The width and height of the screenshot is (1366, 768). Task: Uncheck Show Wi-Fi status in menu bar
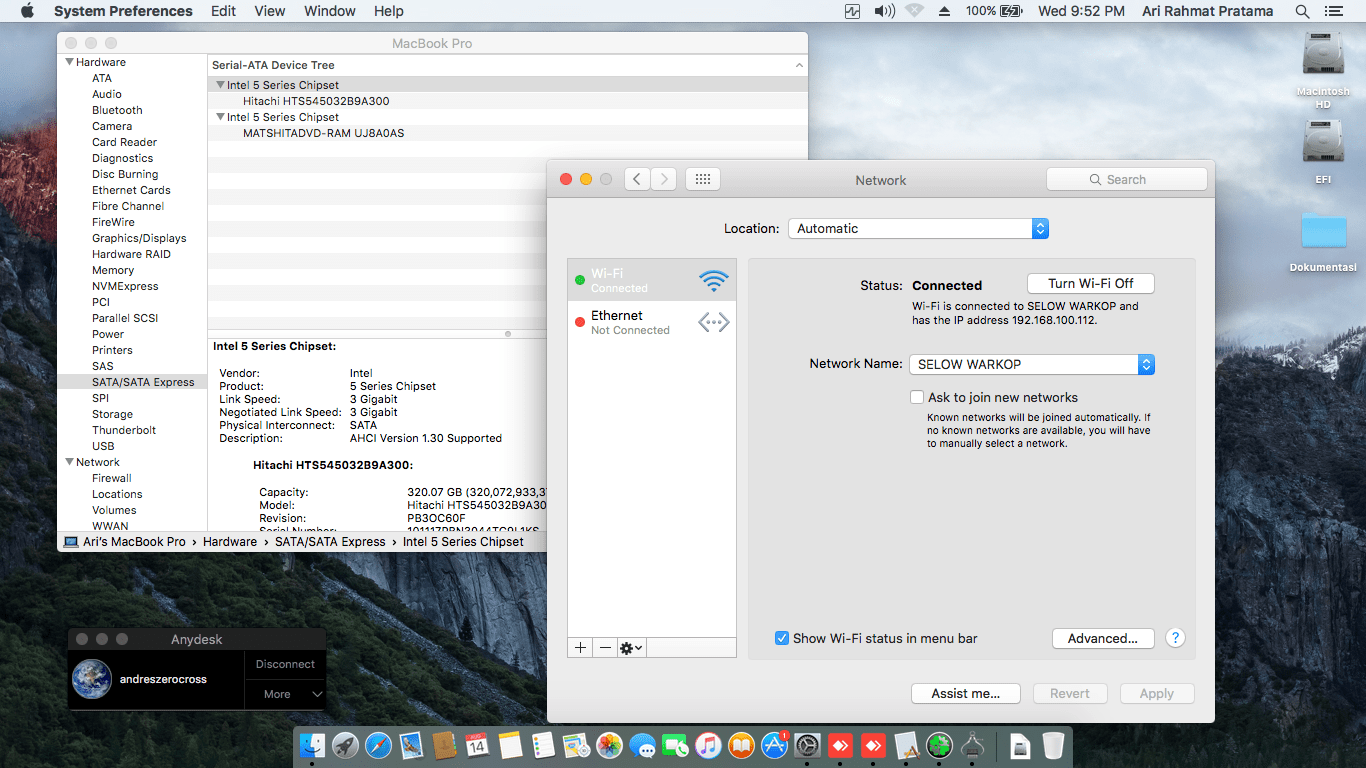(782, 638)
